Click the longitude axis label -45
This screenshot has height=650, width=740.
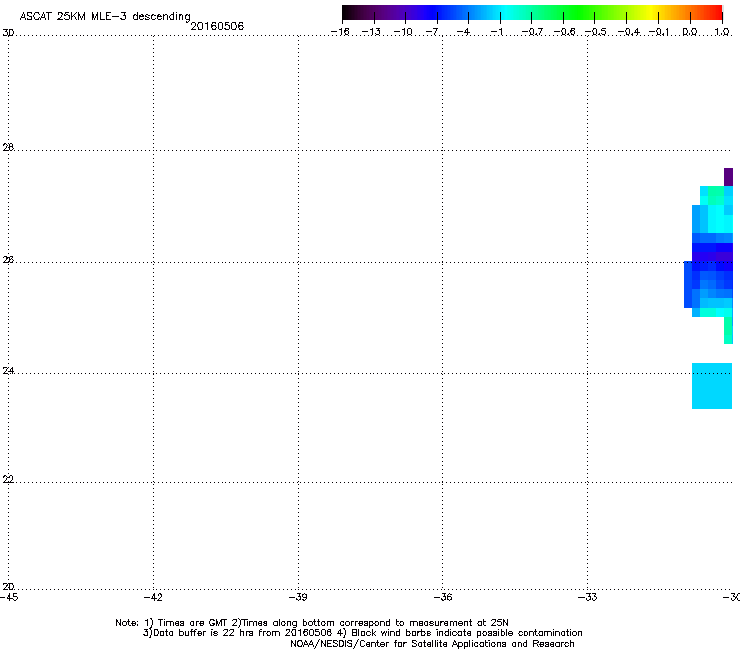point(9,597)
